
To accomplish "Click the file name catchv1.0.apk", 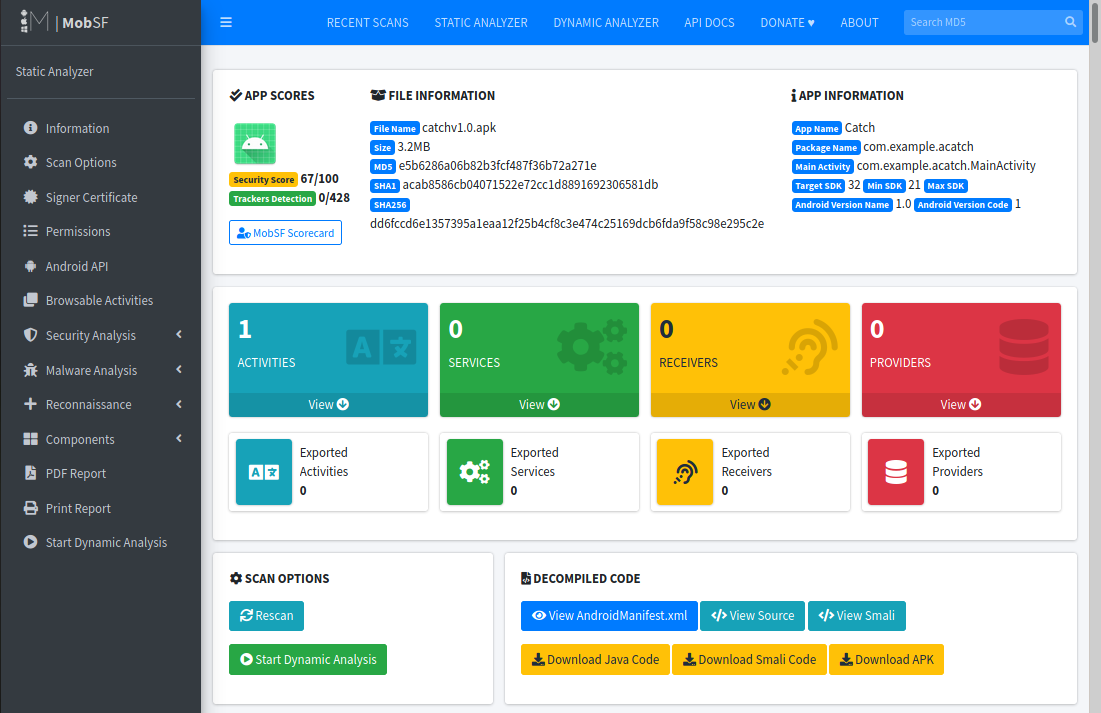I will 459,128.
